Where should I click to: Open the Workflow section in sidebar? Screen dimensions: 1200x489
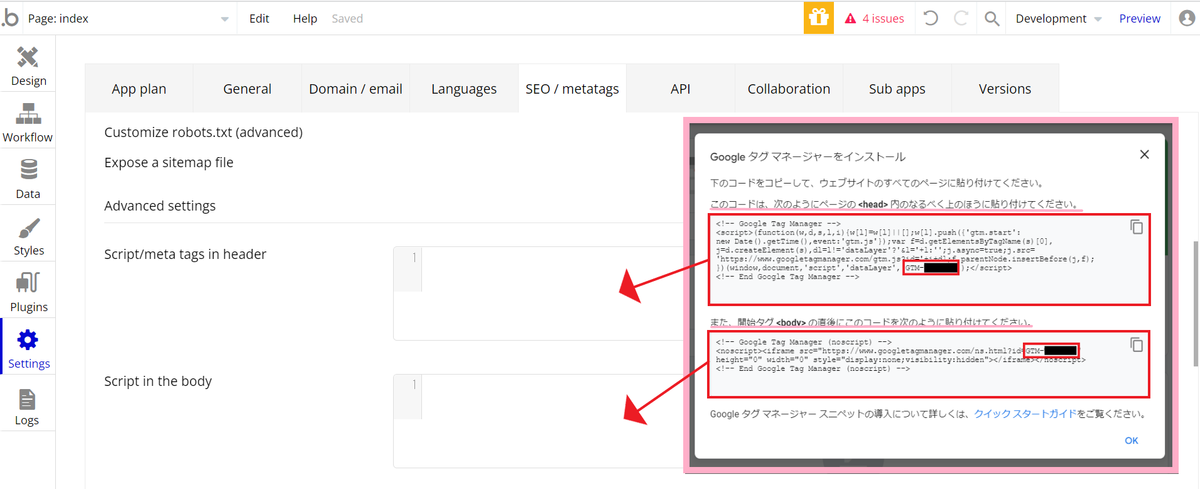pyautogui.click(x=28, y=122)
